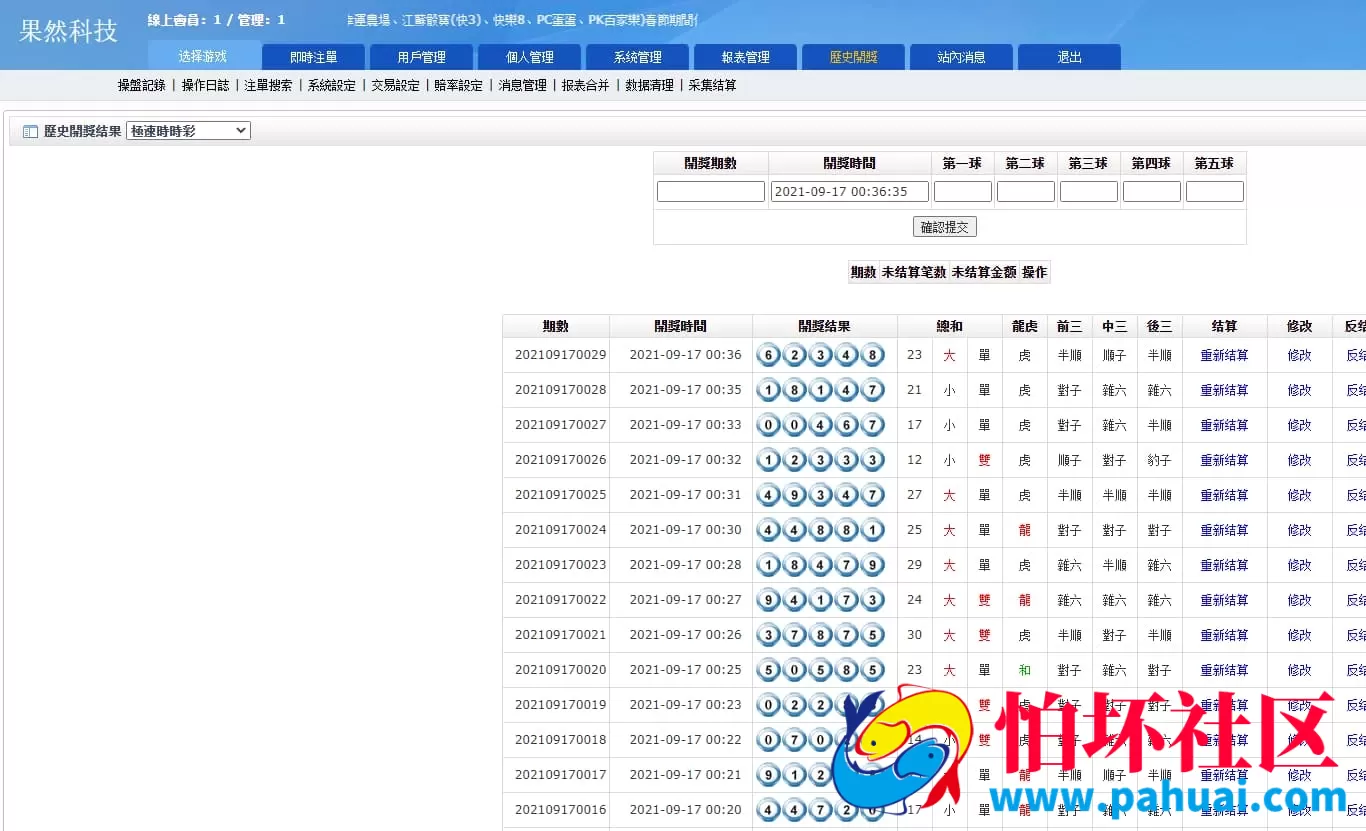This screenshot has height=831, width=1366.
Task: Click 采集结算 in the toolbar
Action: pyautogui.click(x=712, y=85)
